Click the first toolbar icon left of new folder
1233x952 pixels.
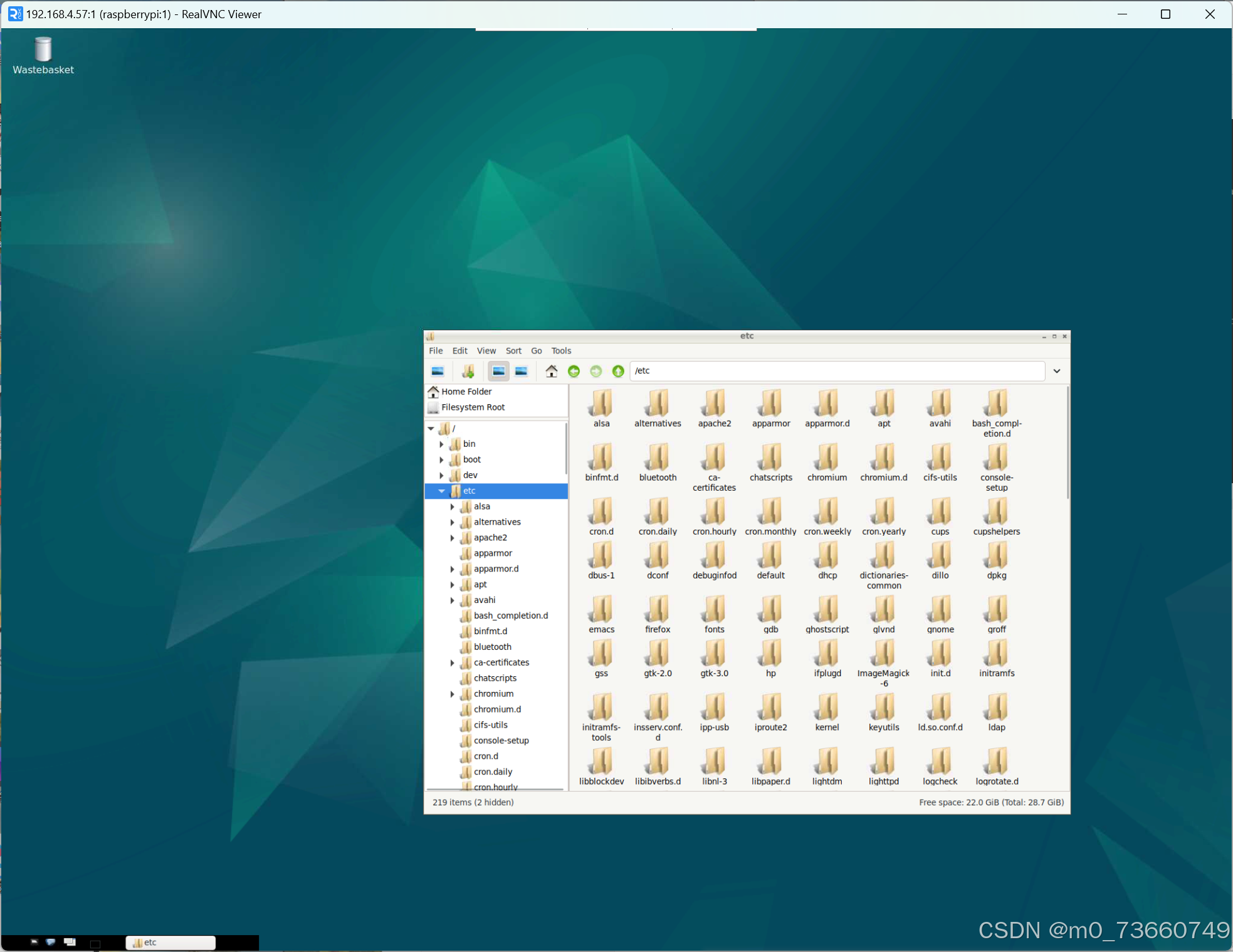[438, 371]
